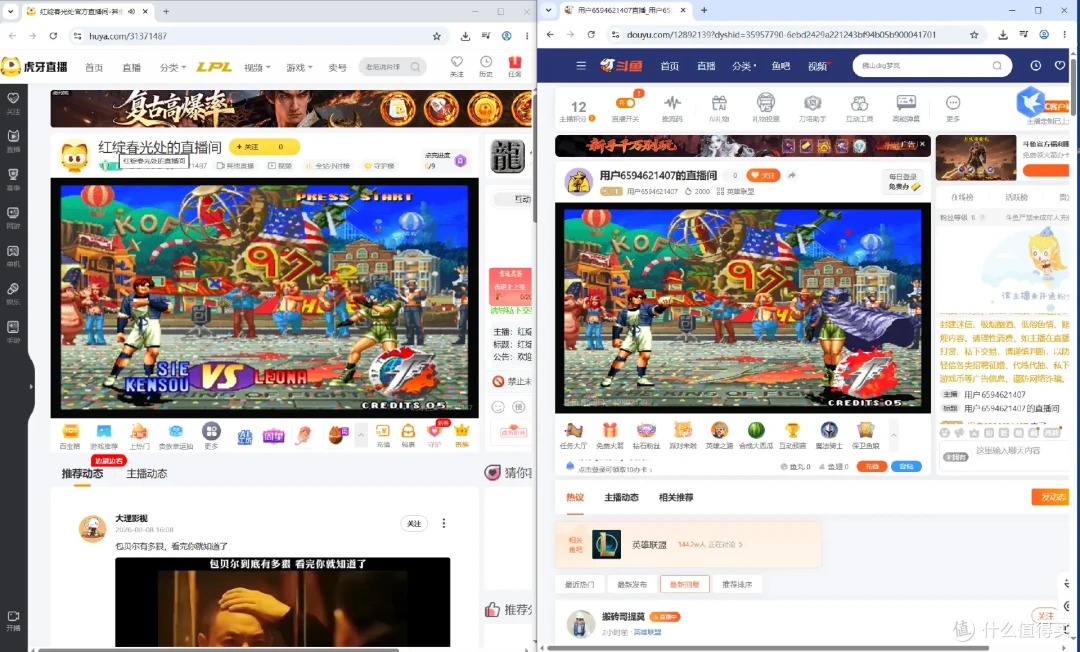Viewport: 1080px width, 652px height.
Task: Open 英雄联盟 topic card on Douyu
Action: [688, 545]
